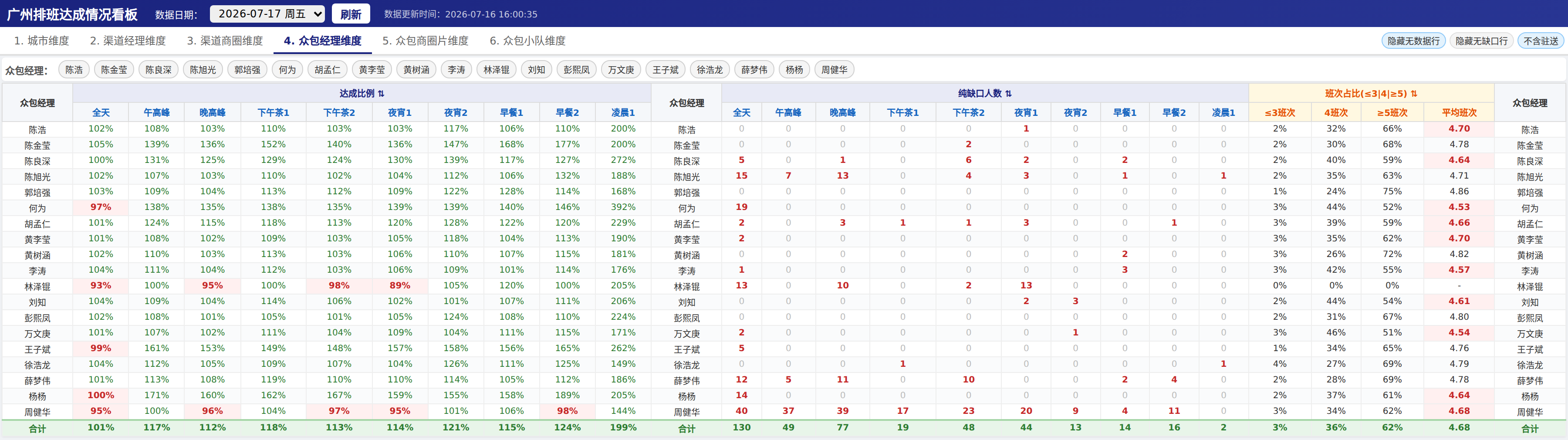Select the 4. 众包经理维度 tab
Screen dimensions: 1568x440
pos(323,41)
